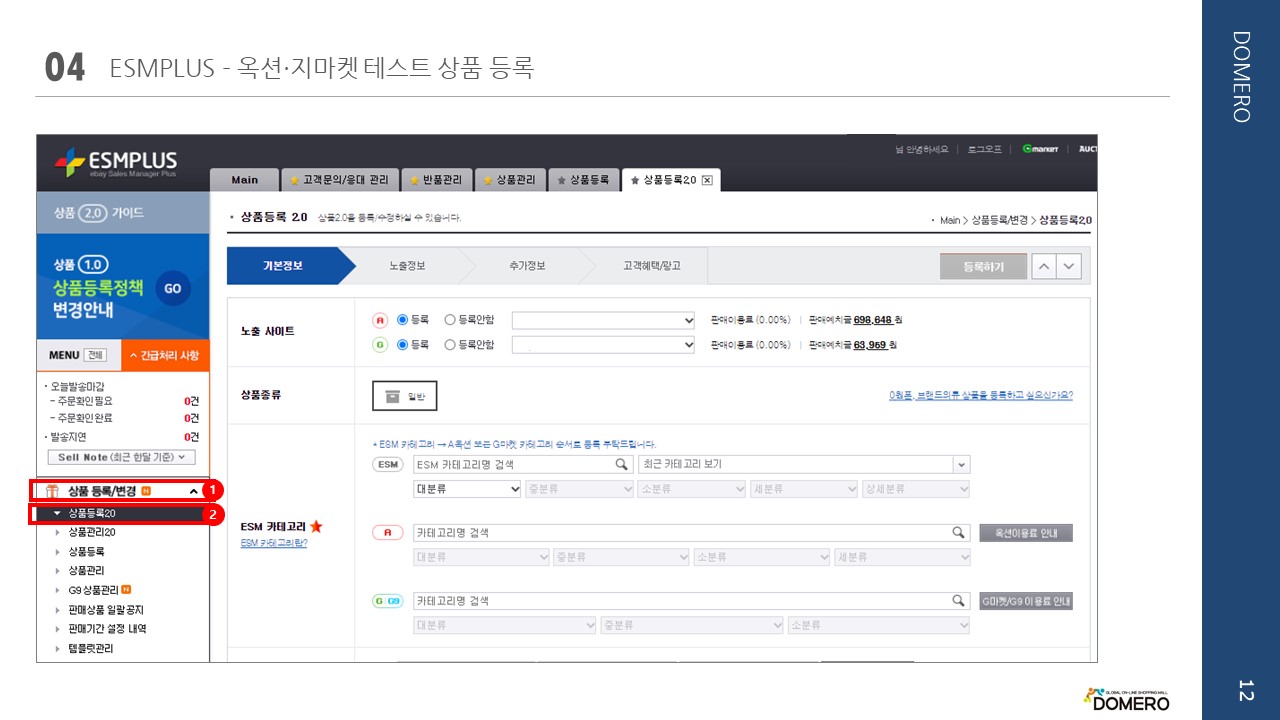Select 등록안함 for the Auction site
This screenshot has height=720, width=1280.
point(450,320)
